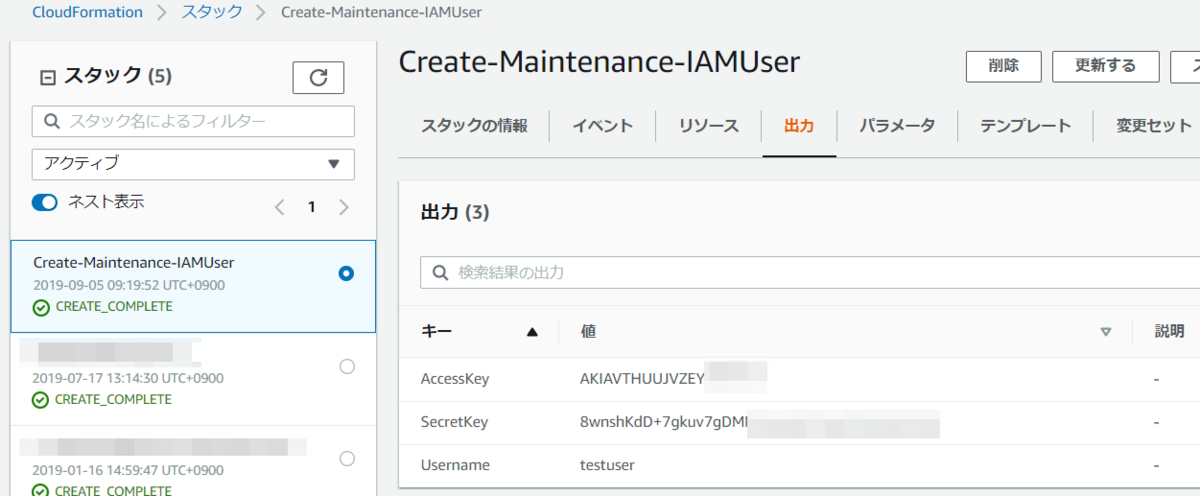Image resolution: width=1200 pixels, height=496 pixels.
Task: Click the refresh stacks icon button
Action: [x=318, y=77]
